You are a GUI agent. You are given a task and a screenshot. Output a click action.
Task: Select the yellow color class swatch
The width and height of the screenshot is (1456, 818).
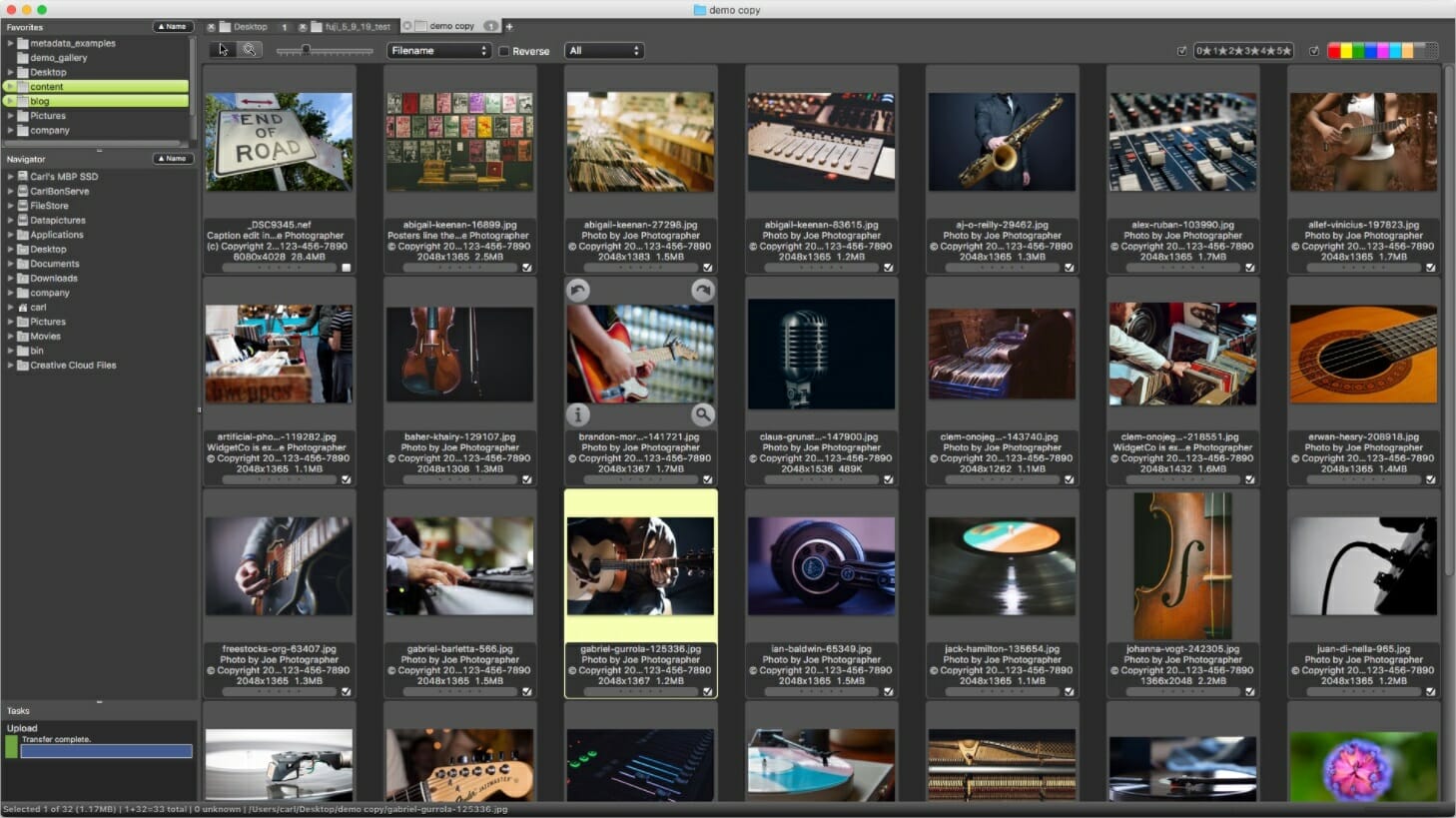(x=1347, y=51)
